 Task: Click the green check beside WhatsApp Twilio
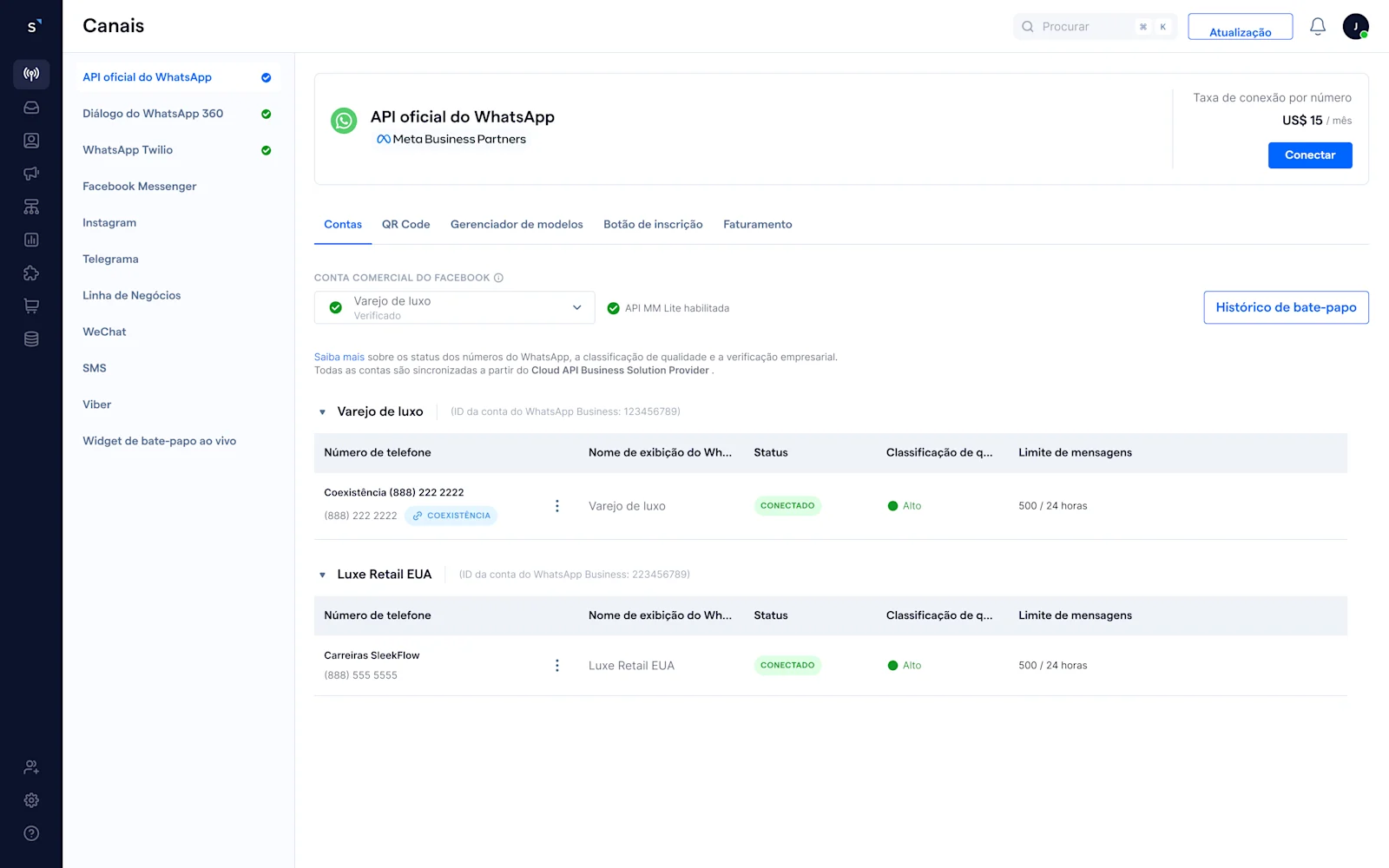(x=267, y=150)
